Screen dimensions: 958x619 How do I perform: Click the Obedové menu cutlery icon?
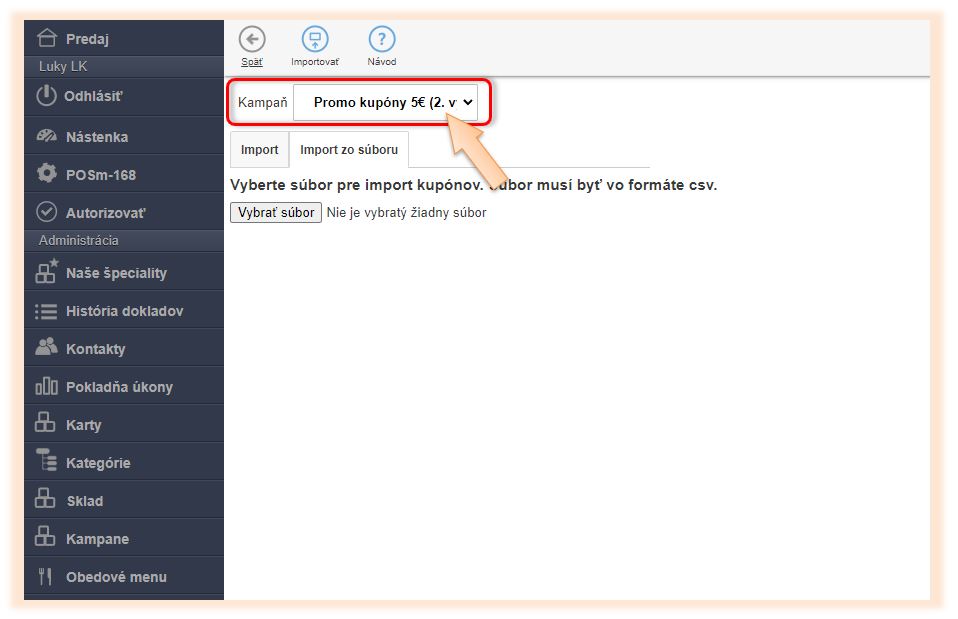[45, 577]
